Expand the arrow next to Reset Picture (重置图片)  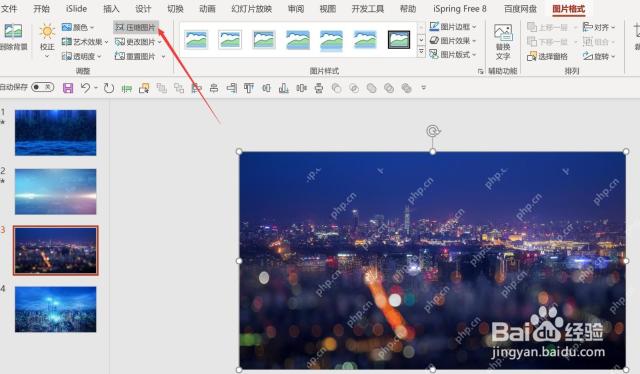[163, 56]
